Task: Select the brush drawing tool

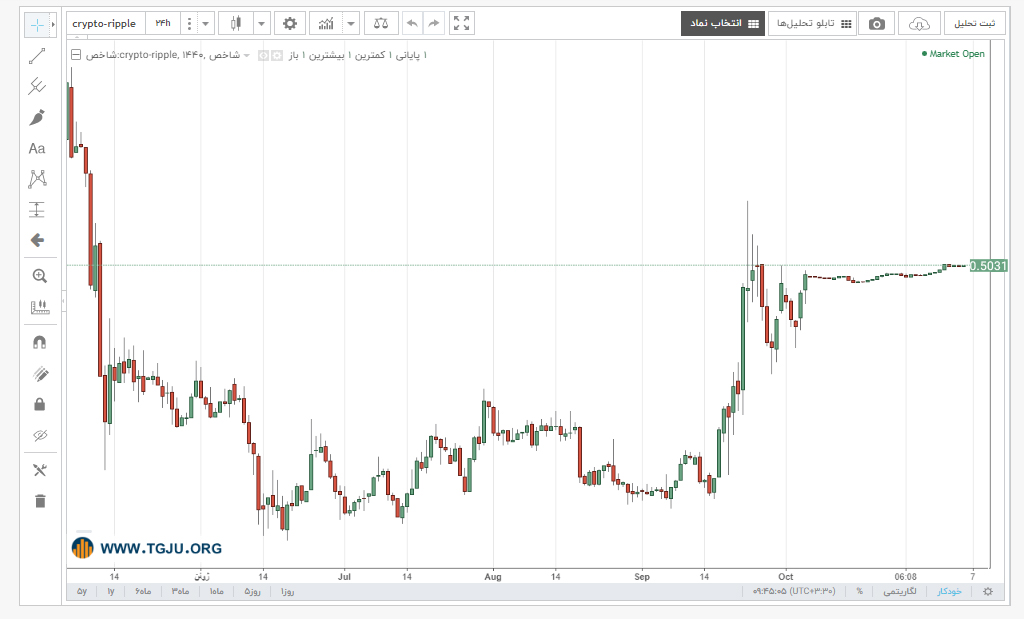Action: [37, 118]
